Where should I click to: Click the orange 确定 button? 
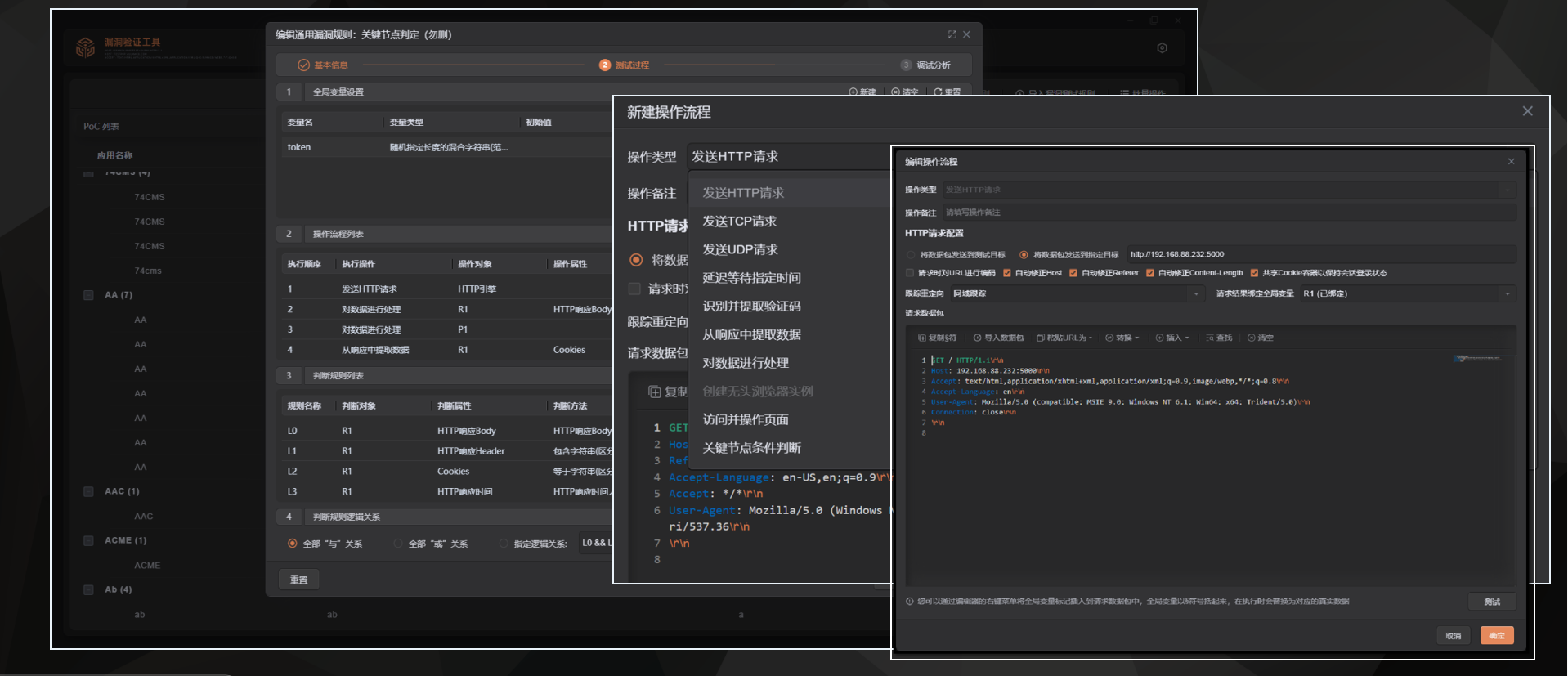[x=1497, y=636]
